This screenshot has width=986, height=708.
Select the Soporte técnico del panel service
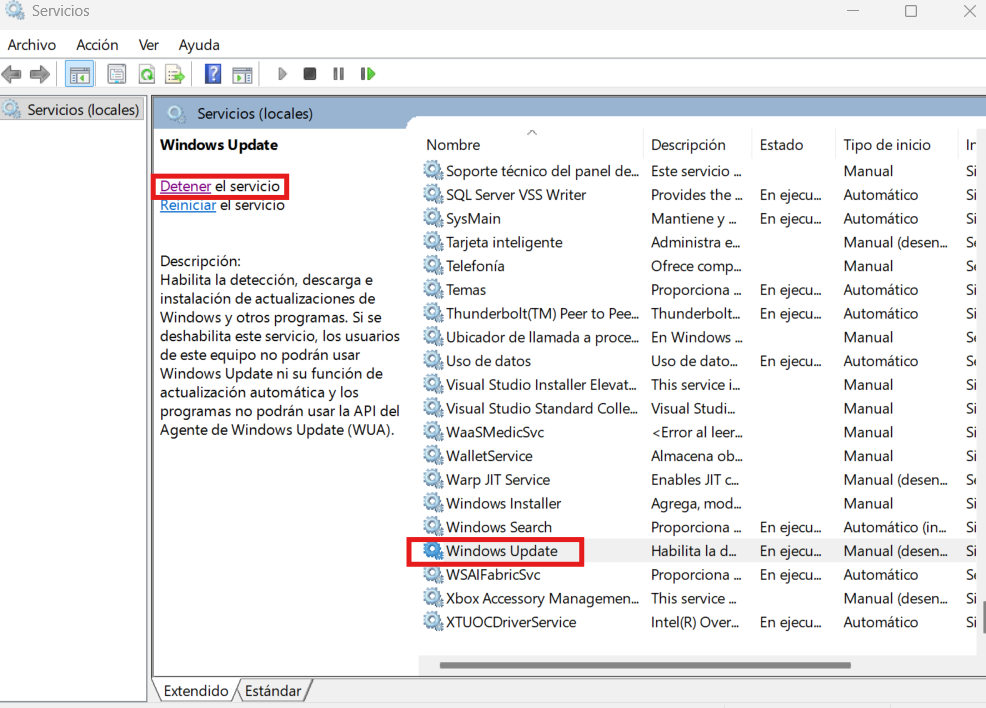(542, 171)
